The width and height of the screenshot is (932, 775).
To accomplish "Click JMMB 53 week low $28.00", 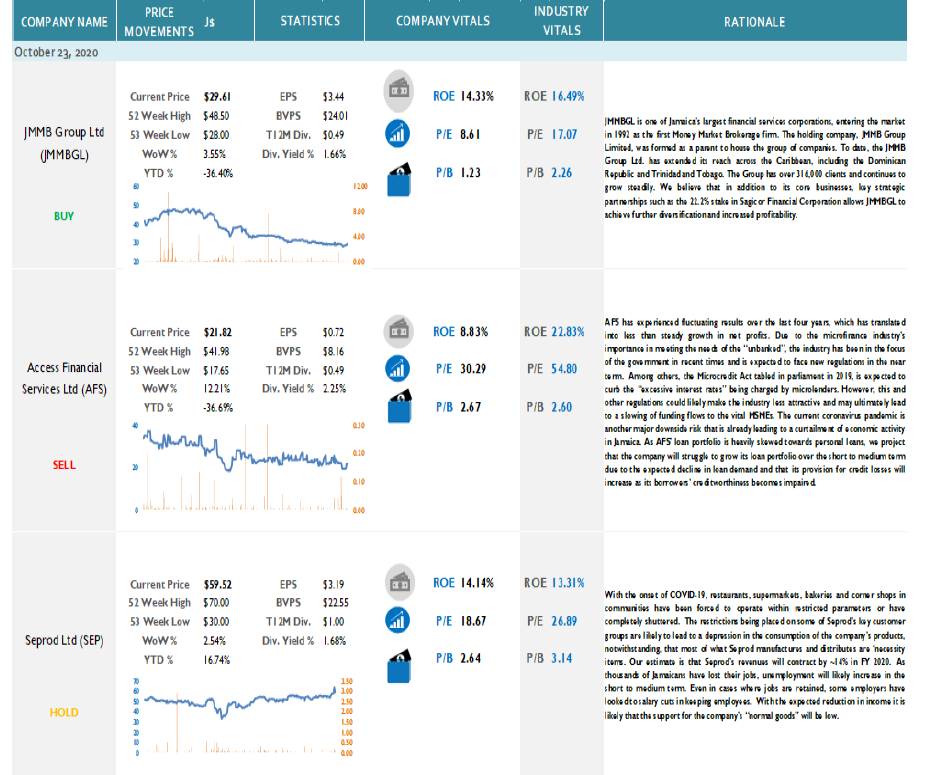I will click(x=216, y=135).
